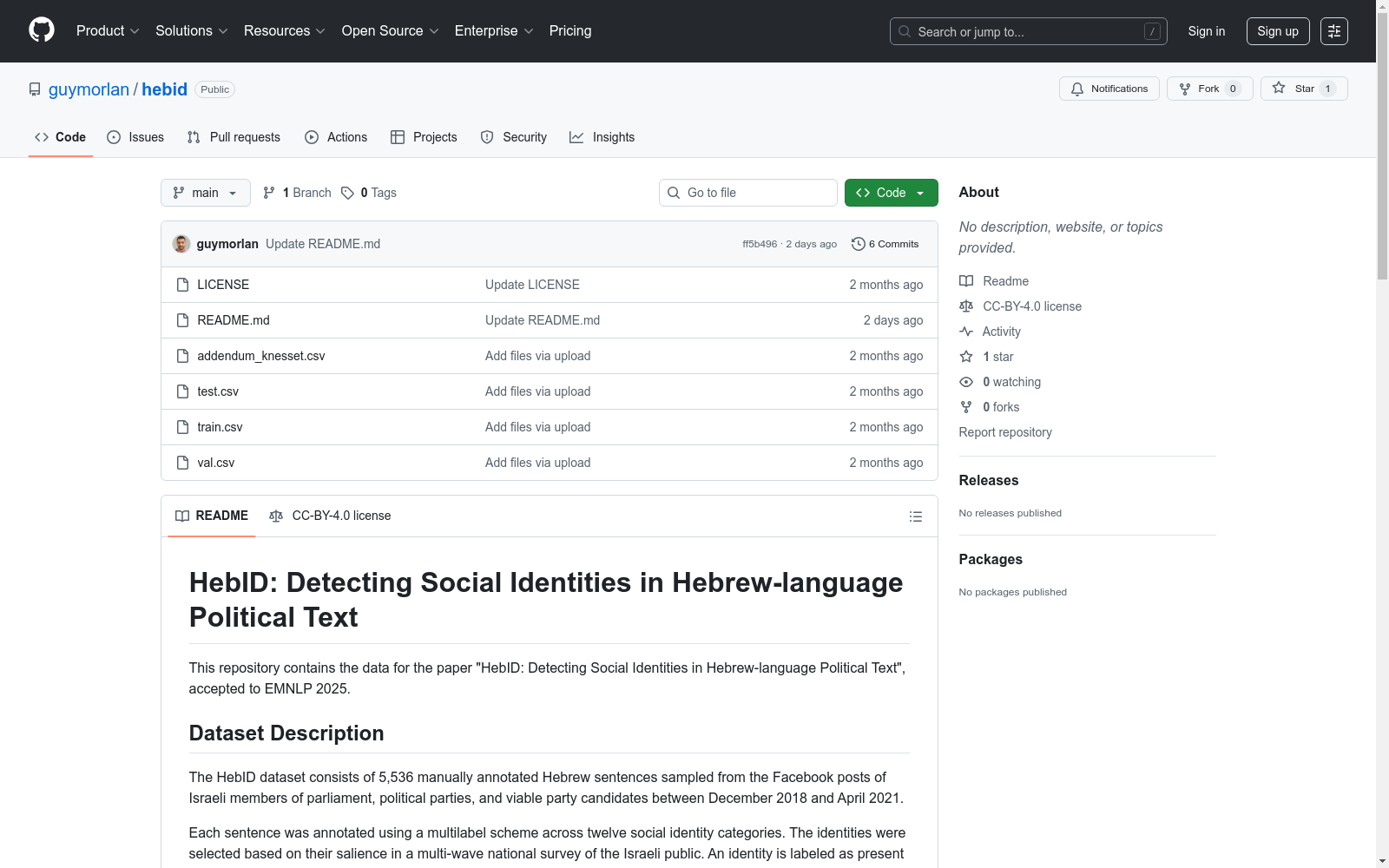Click the Go to file input

(x=748, y=193)
